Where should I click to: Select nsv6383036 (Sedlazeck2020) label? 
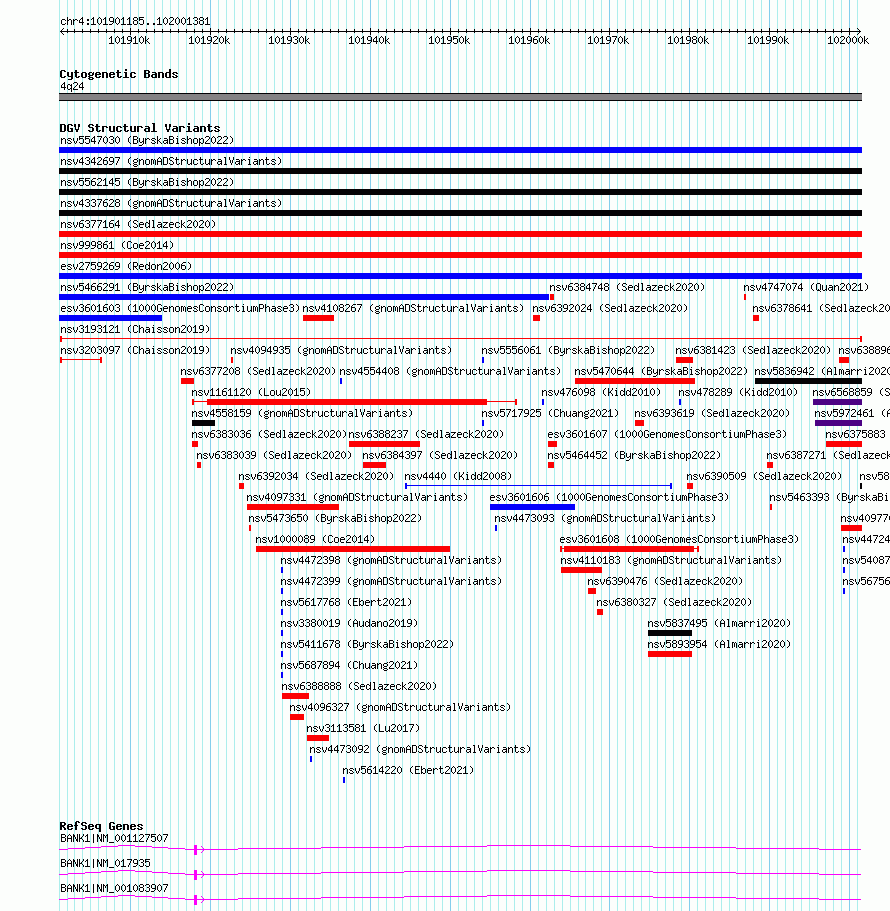click(x=269, y=433)
